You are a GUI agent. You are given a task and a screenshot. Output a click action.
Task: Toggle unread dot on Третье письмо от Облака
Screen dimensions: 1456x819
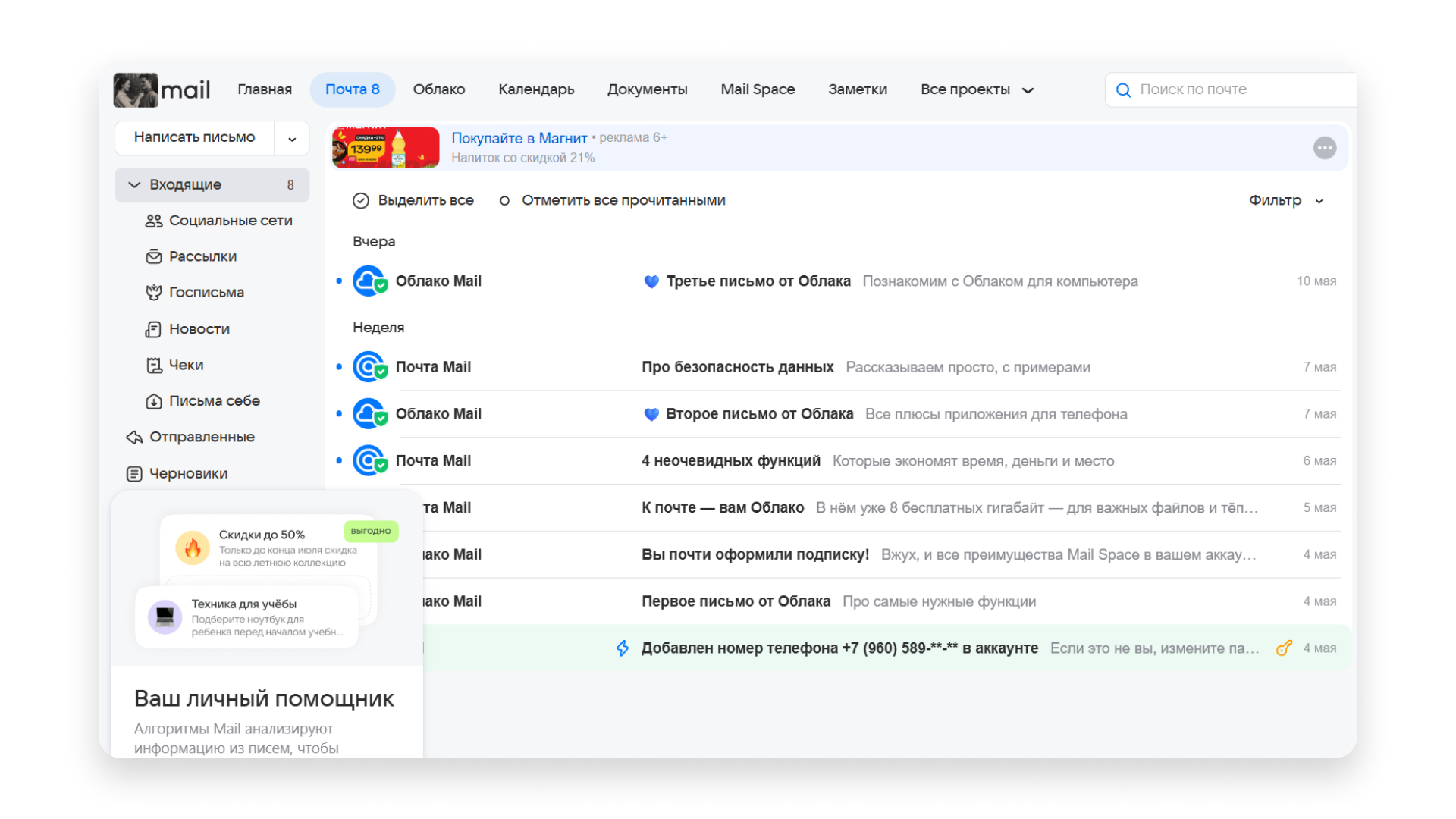point(339,281)
